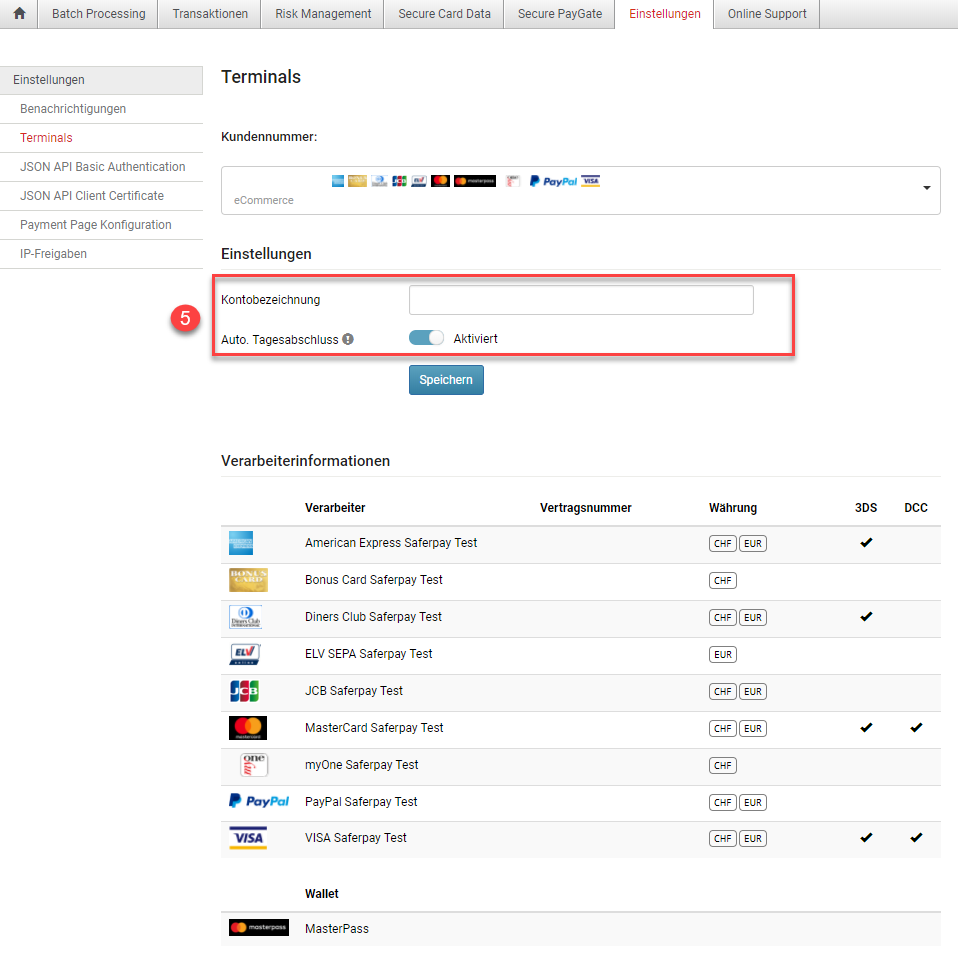Click the JCB logo in the processor list
This screenshot has width=958, height=958.
(245, 691)
